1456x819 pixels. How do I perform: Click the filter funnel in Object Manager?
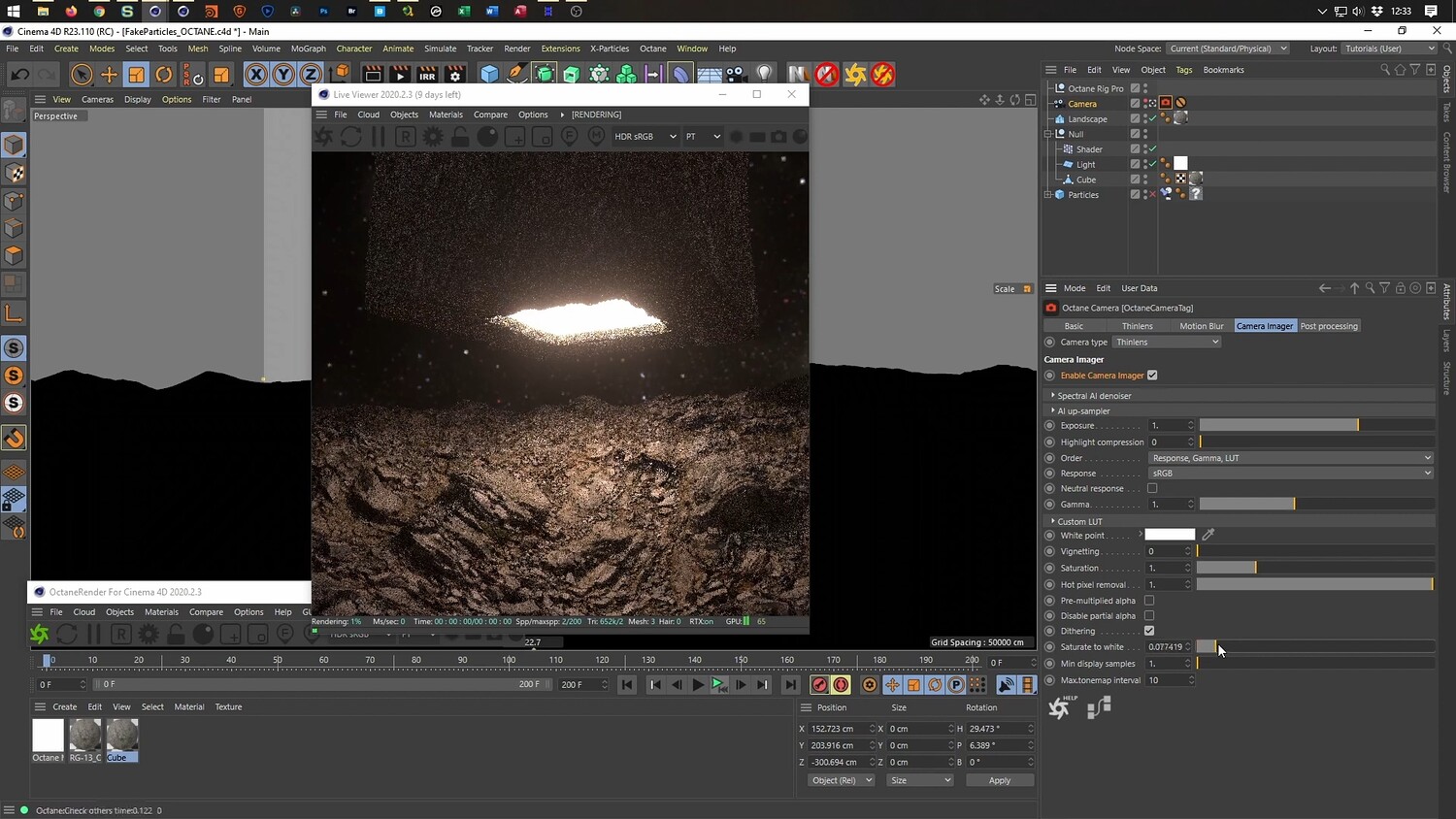click(1415, 70)
